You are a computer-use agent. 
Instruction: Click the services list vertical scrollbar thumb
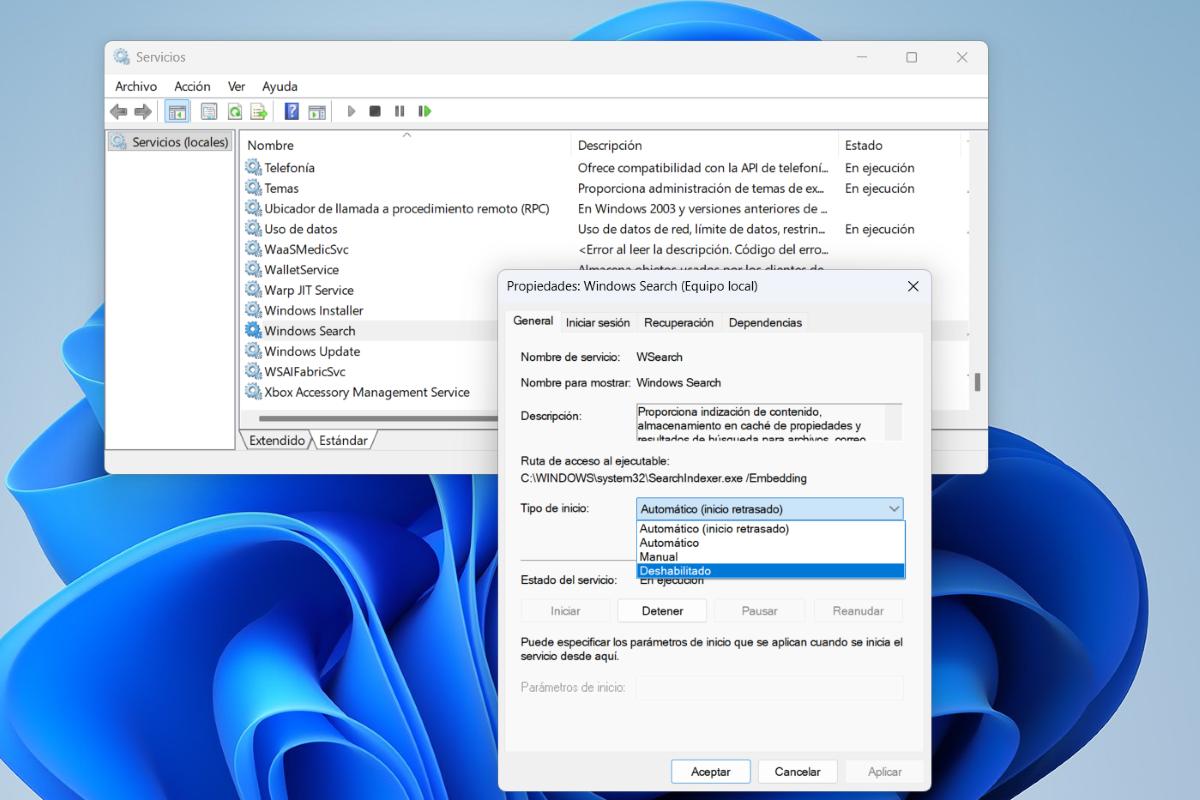[977, 381]
